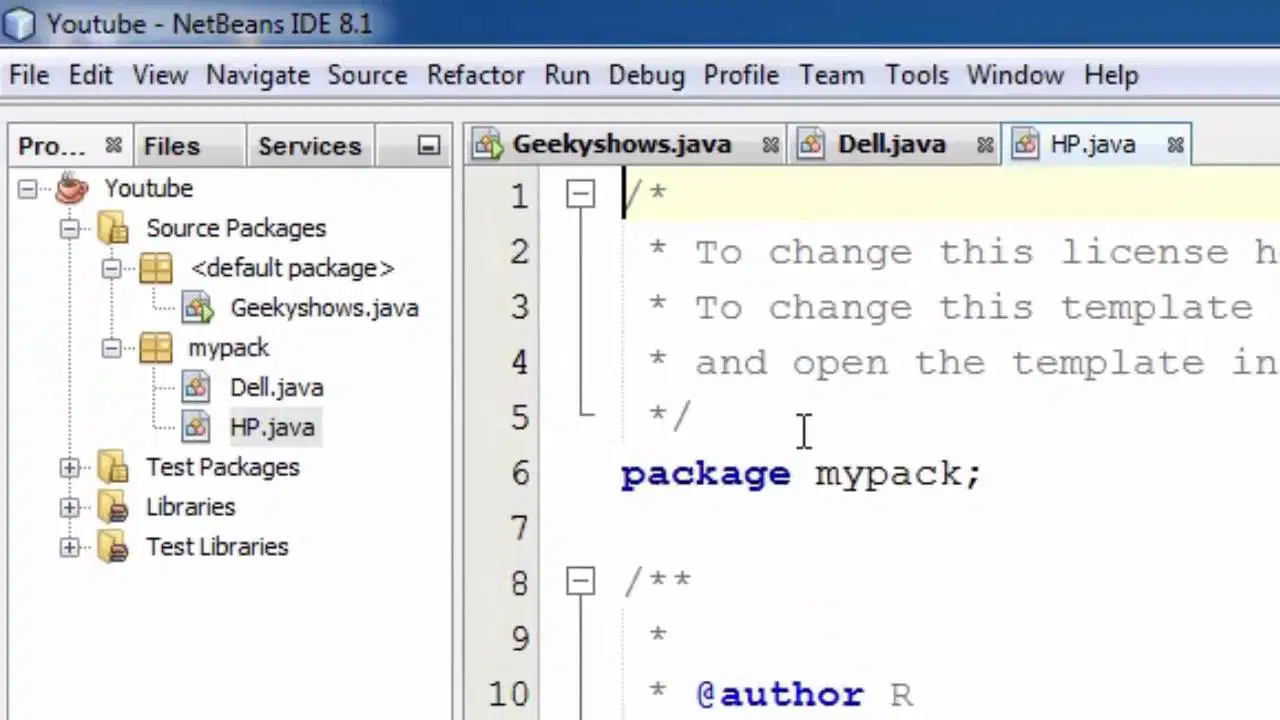Switch to the Files panel tab
The height and width of the screenshot is (720, 1280).
(172, 146)
